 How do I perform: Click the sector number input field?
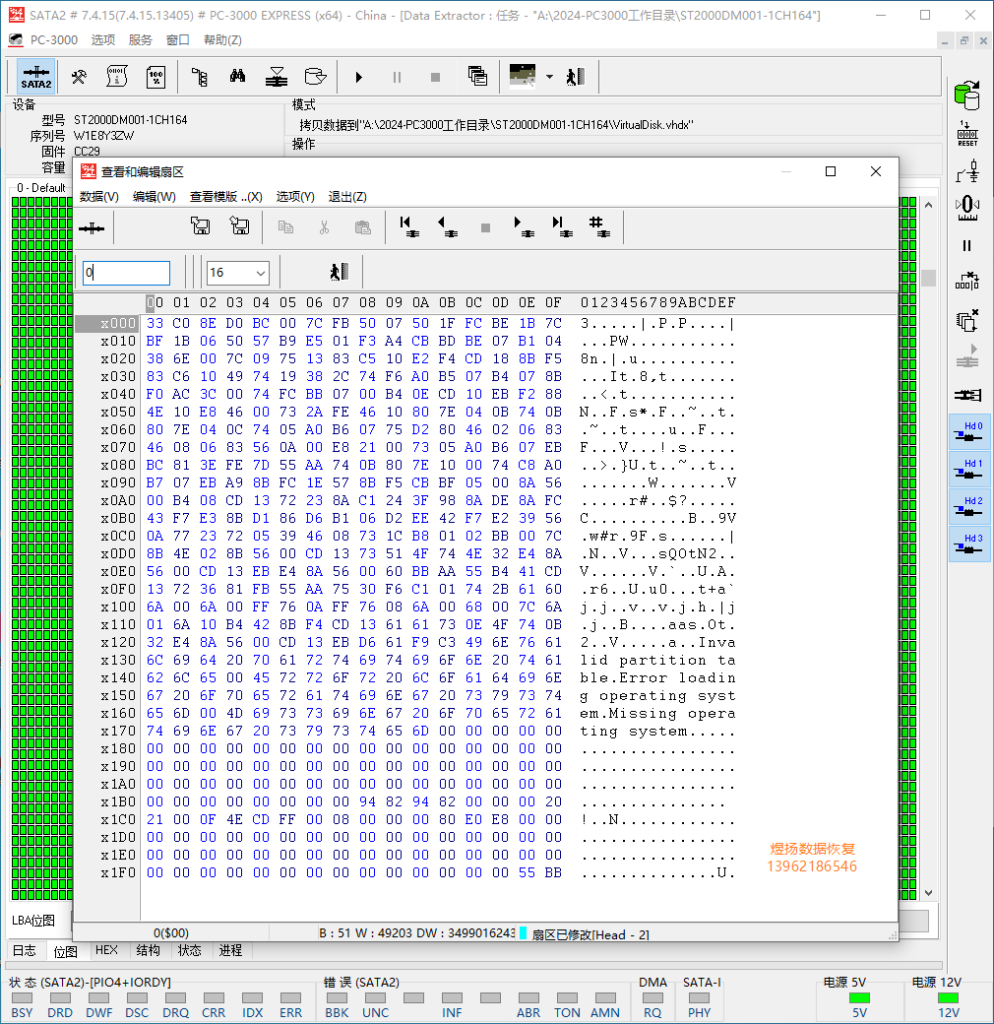click(x=126, y=272)
